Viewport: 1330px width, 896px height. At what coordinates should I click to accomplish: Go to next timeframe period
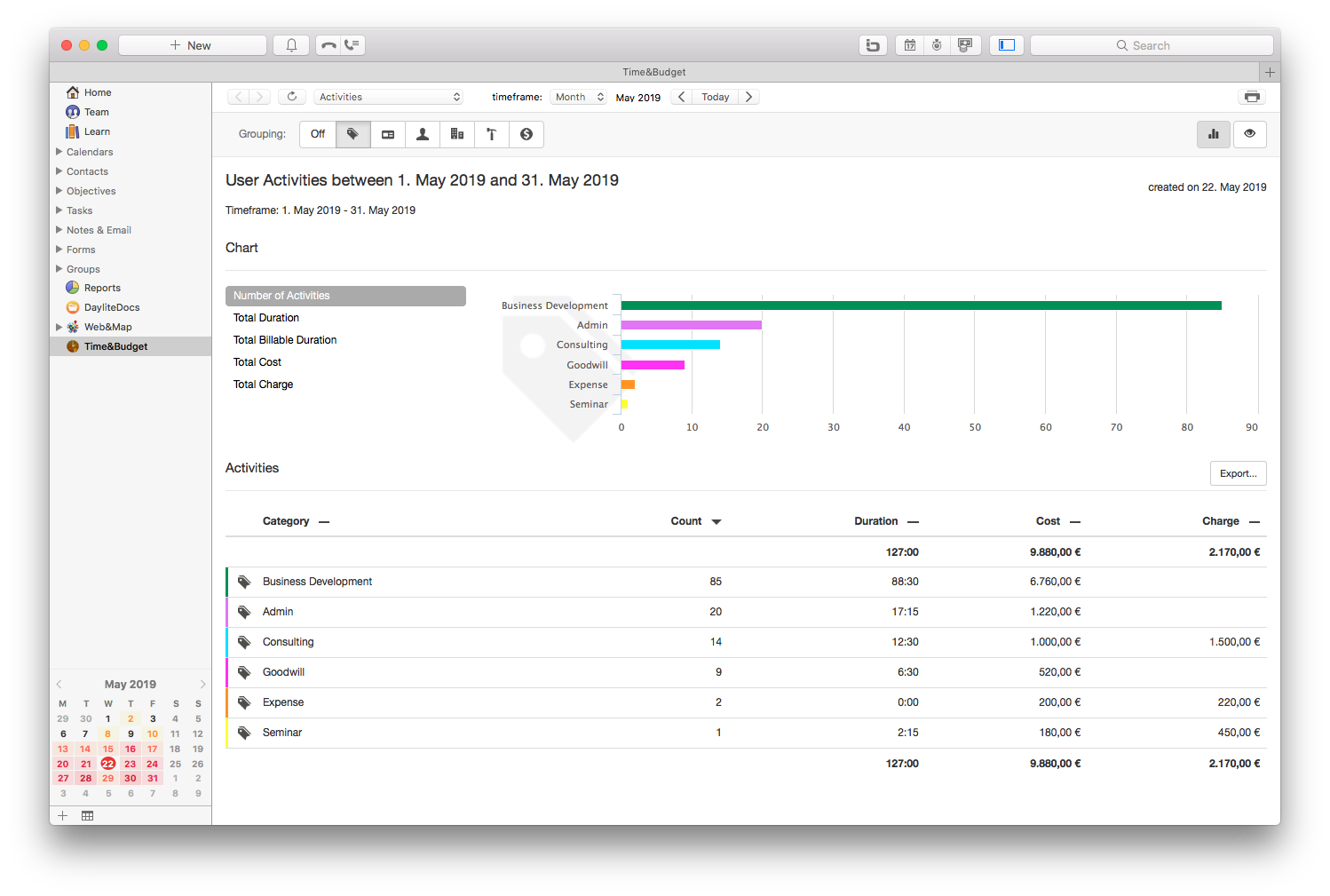tap(748, 97)
